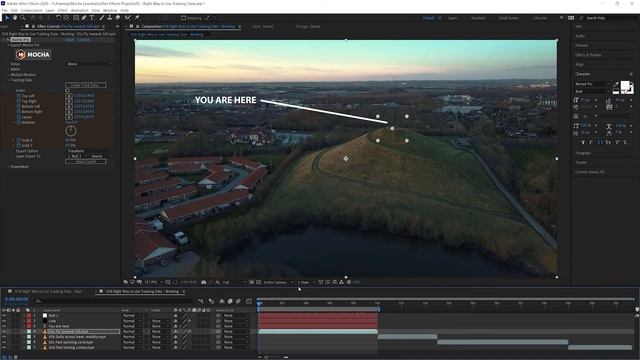Open the Myriad Pro font dropdown

pos(592,84)
